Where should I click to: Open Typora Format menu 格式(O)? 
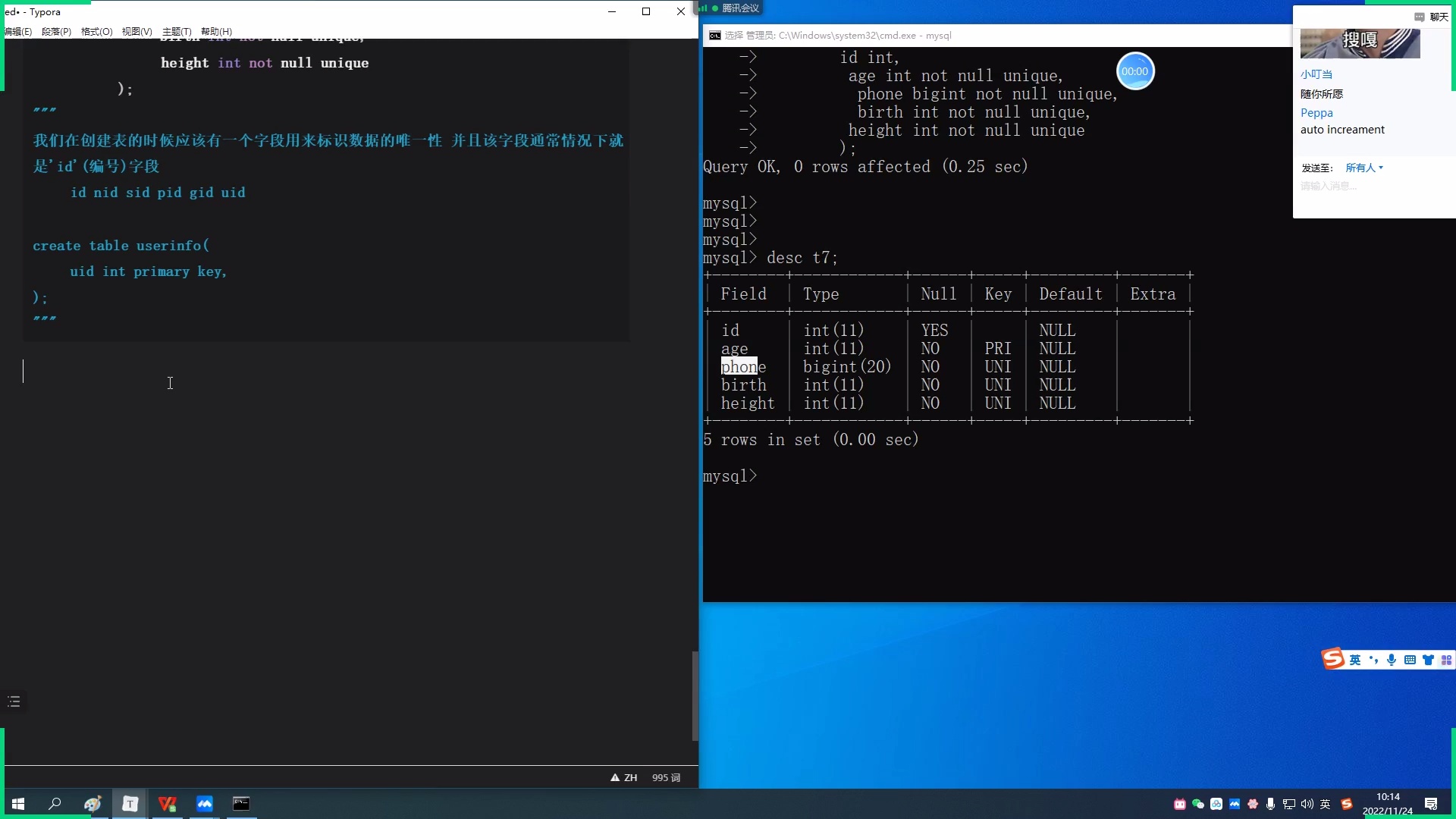coord(96,31)
